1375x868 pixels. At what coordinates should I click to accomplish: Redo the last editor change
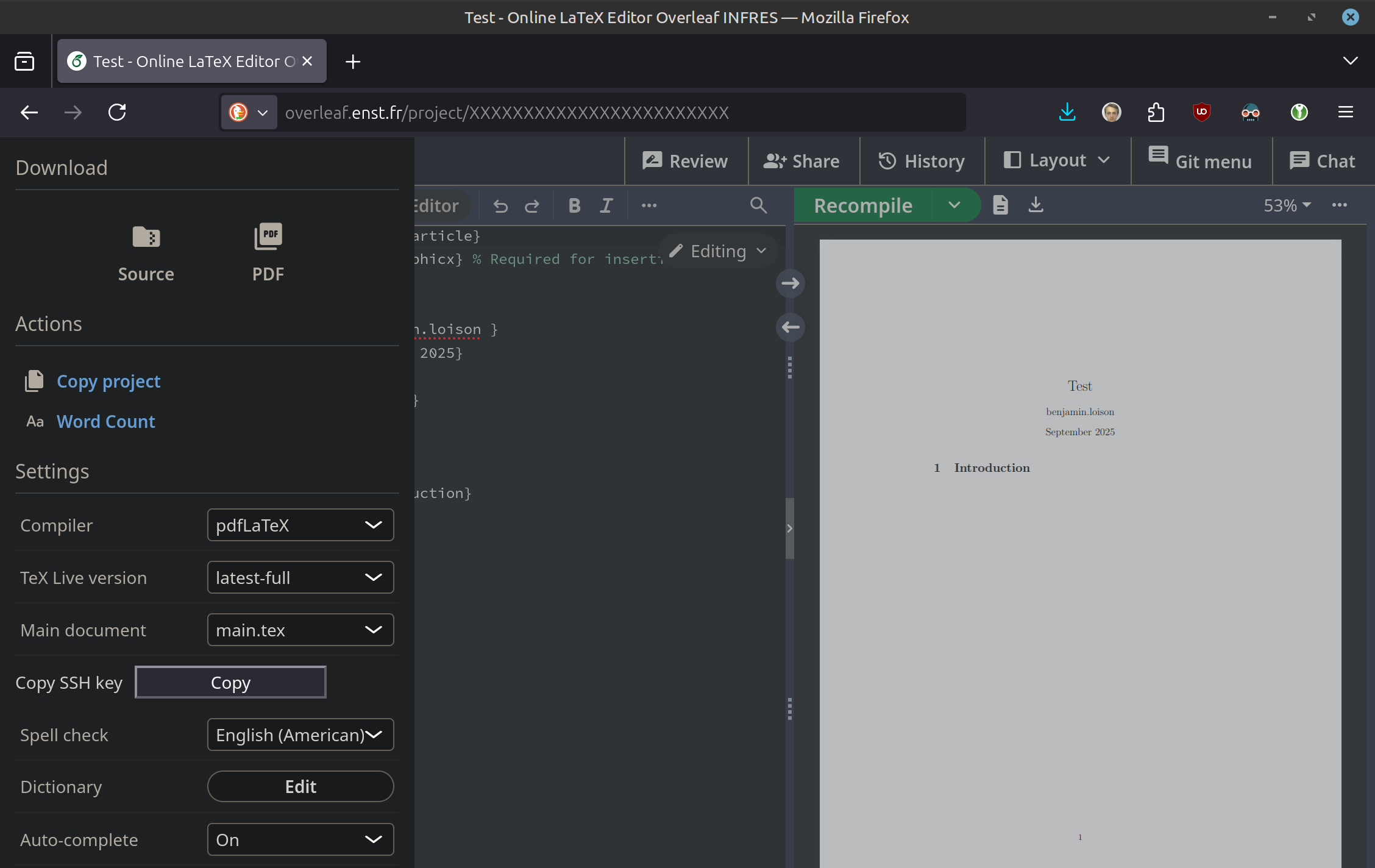532,206
